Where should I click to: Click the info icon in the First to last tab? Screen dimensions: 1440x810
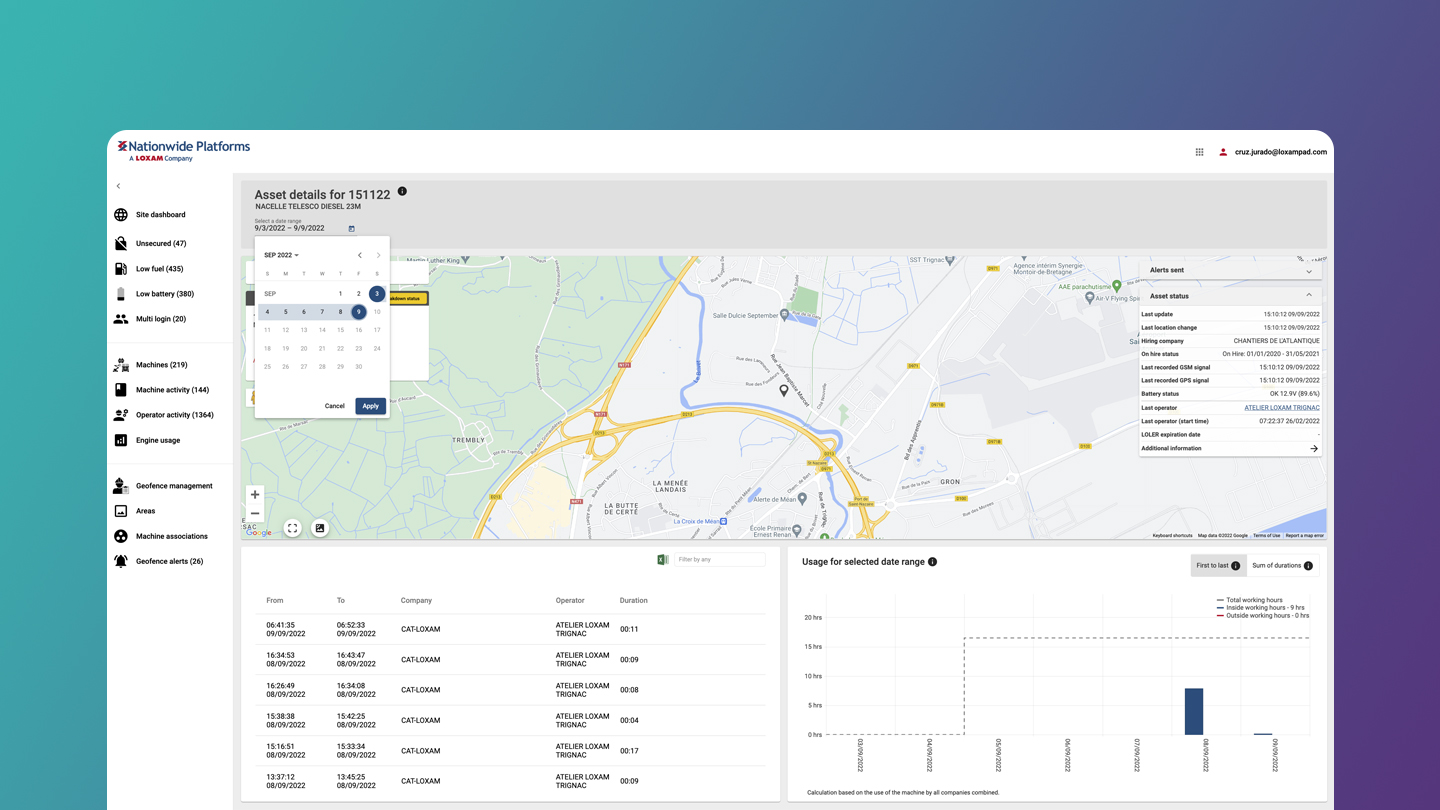point(1236,566)
